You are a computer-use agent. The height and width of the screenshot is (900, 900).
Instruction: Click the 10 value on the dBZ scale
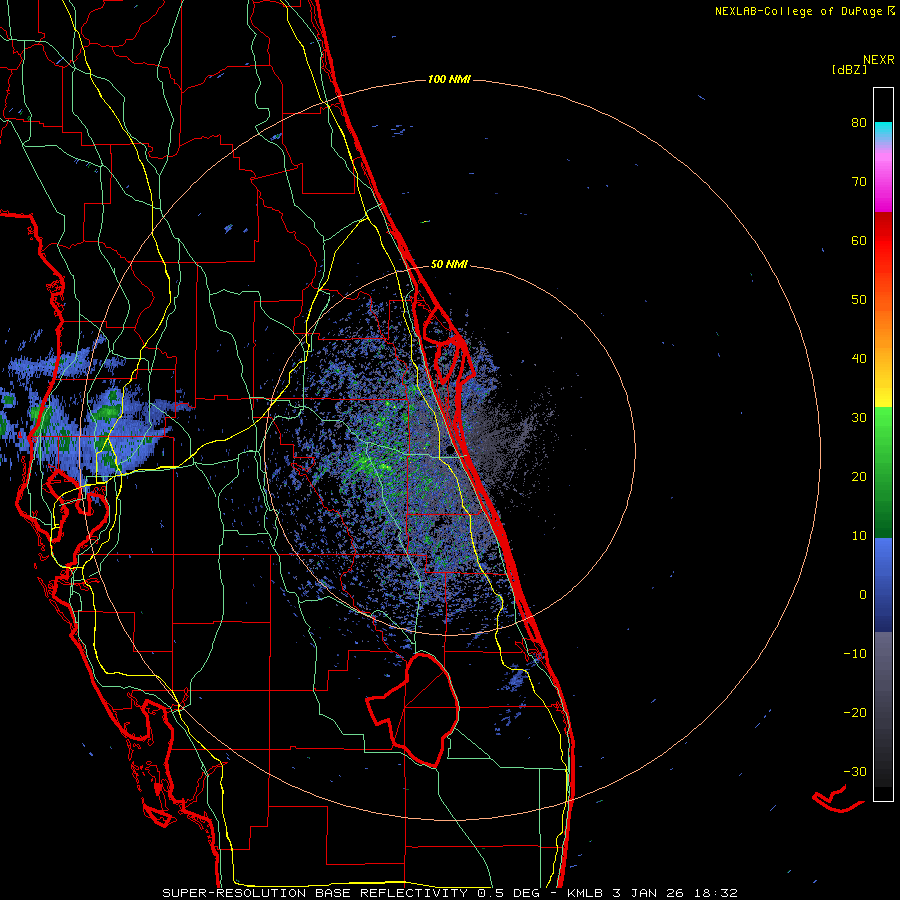pyautogui.click(x=859, y=536)
